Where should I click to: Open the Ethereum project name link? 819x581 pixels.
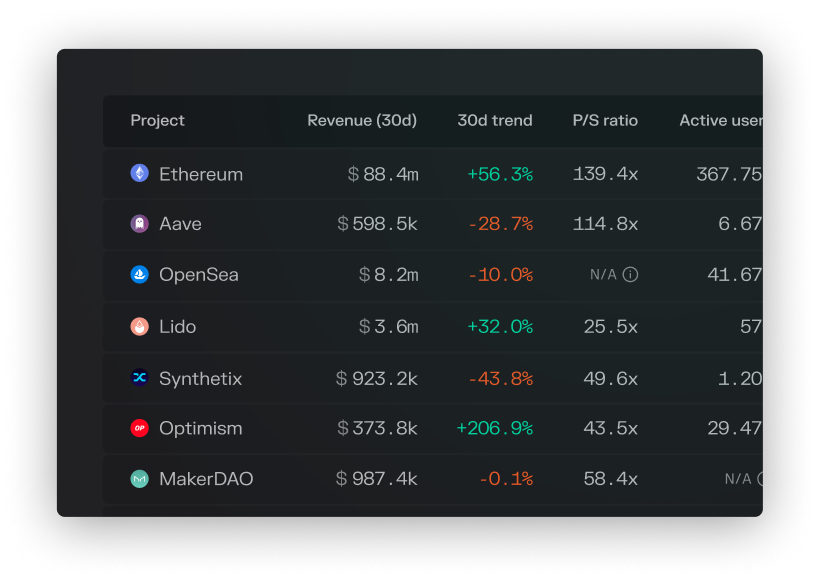point(200,173)
